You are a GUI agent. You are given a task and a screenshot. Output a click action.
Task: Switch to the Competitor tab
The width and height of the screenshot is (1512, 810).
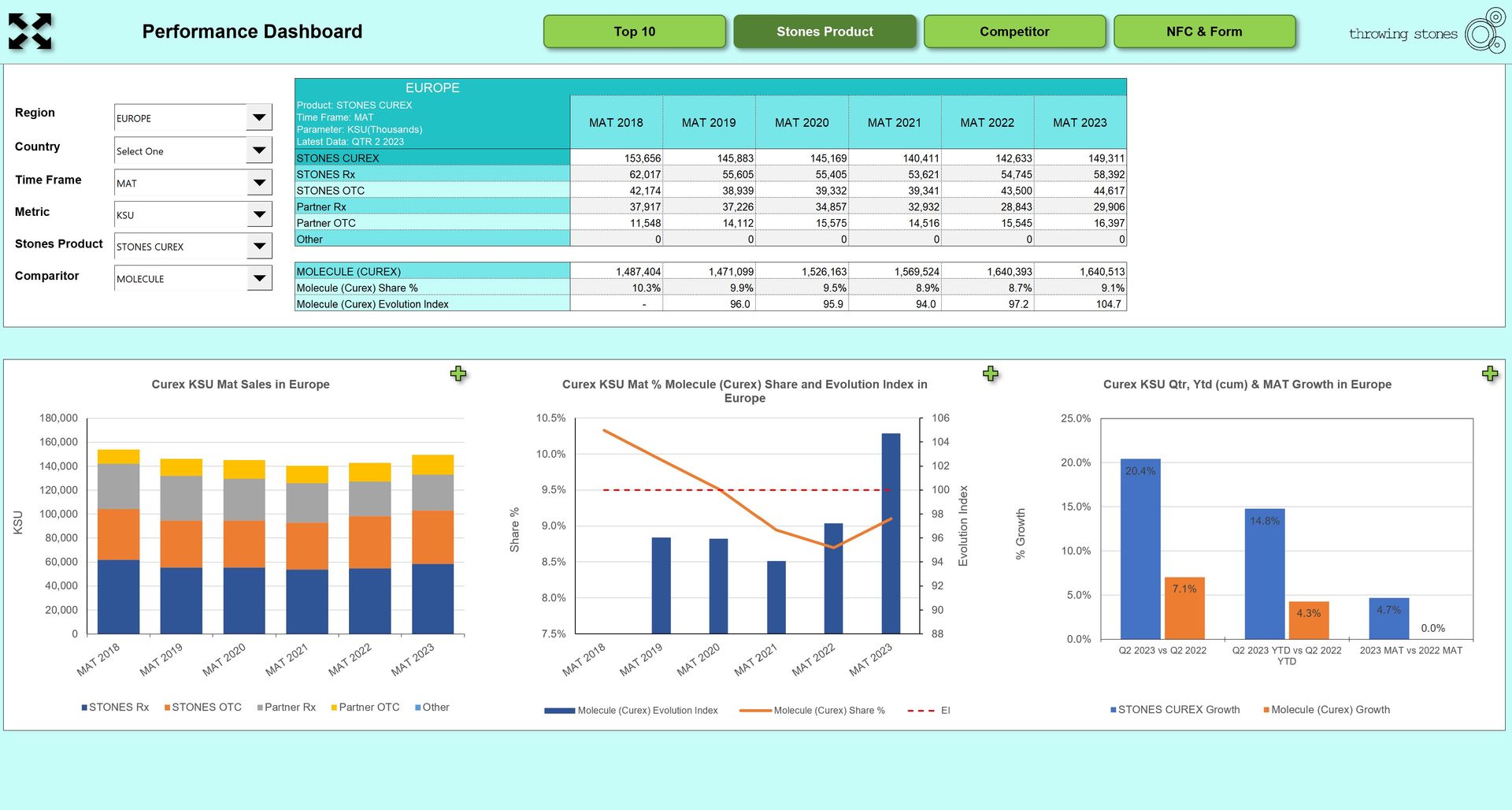1014,32
